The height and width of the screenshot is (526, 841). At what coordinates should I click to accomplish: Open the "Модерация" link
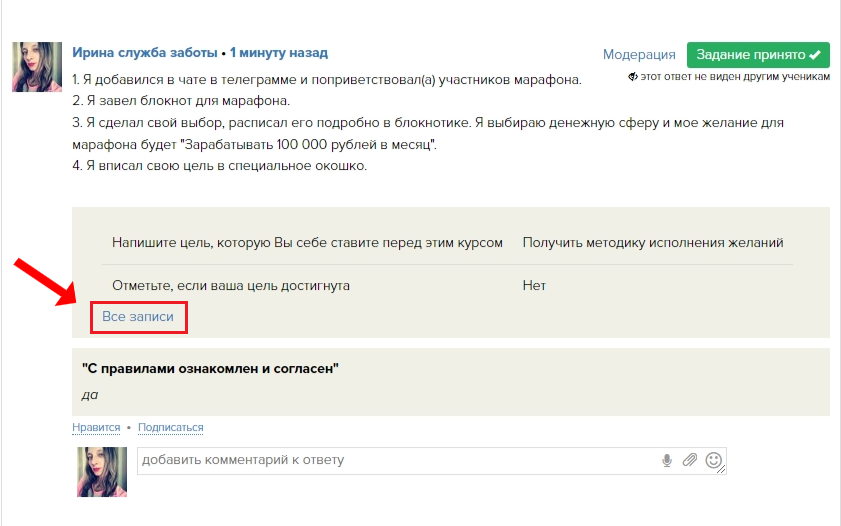tap(639, 55)
